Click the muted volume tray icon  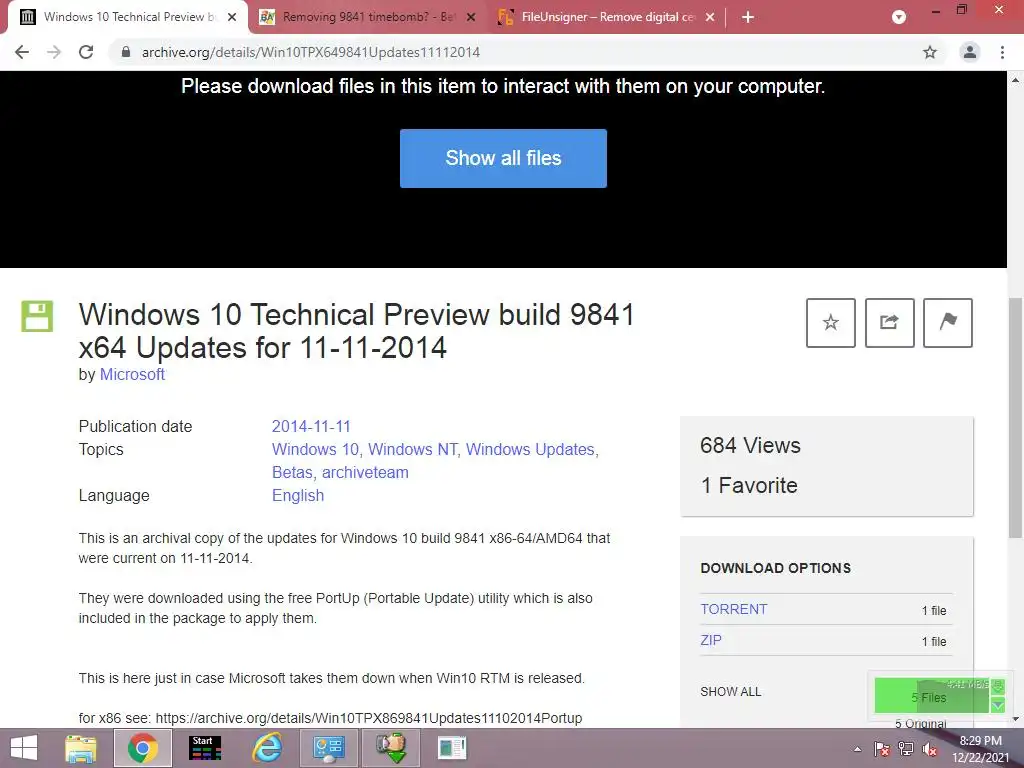tap(929, 749)
